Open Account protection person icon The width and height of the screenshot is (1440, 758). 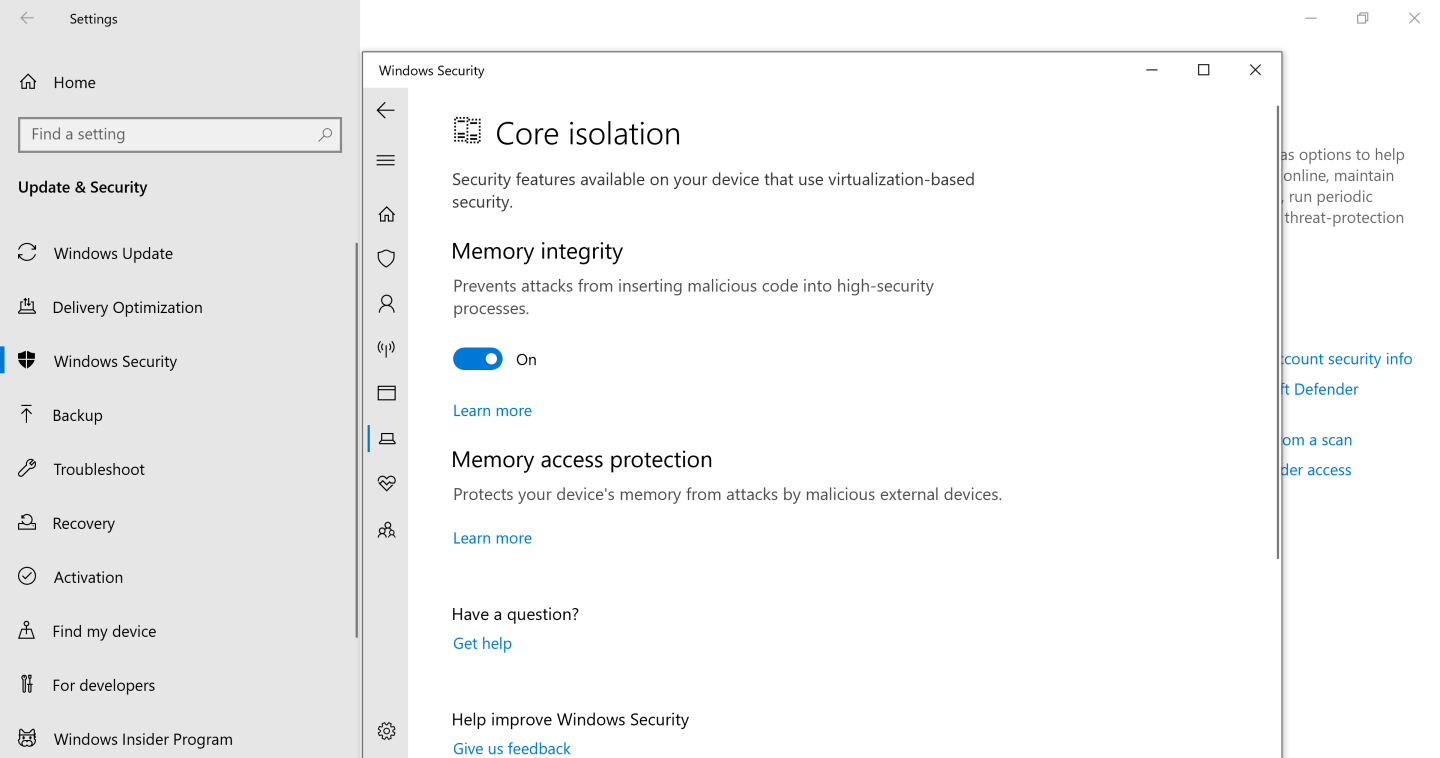(387, 303)
